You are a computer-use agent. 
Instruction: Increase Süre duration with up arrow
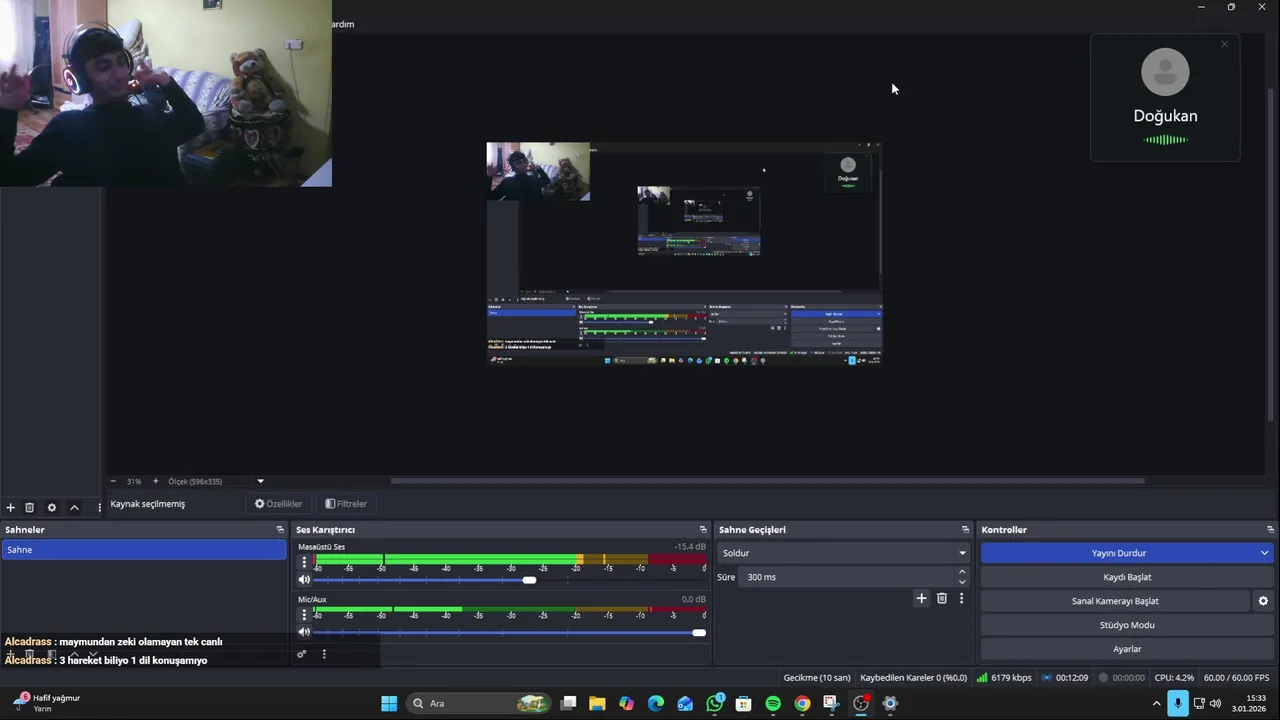[962, 572]
